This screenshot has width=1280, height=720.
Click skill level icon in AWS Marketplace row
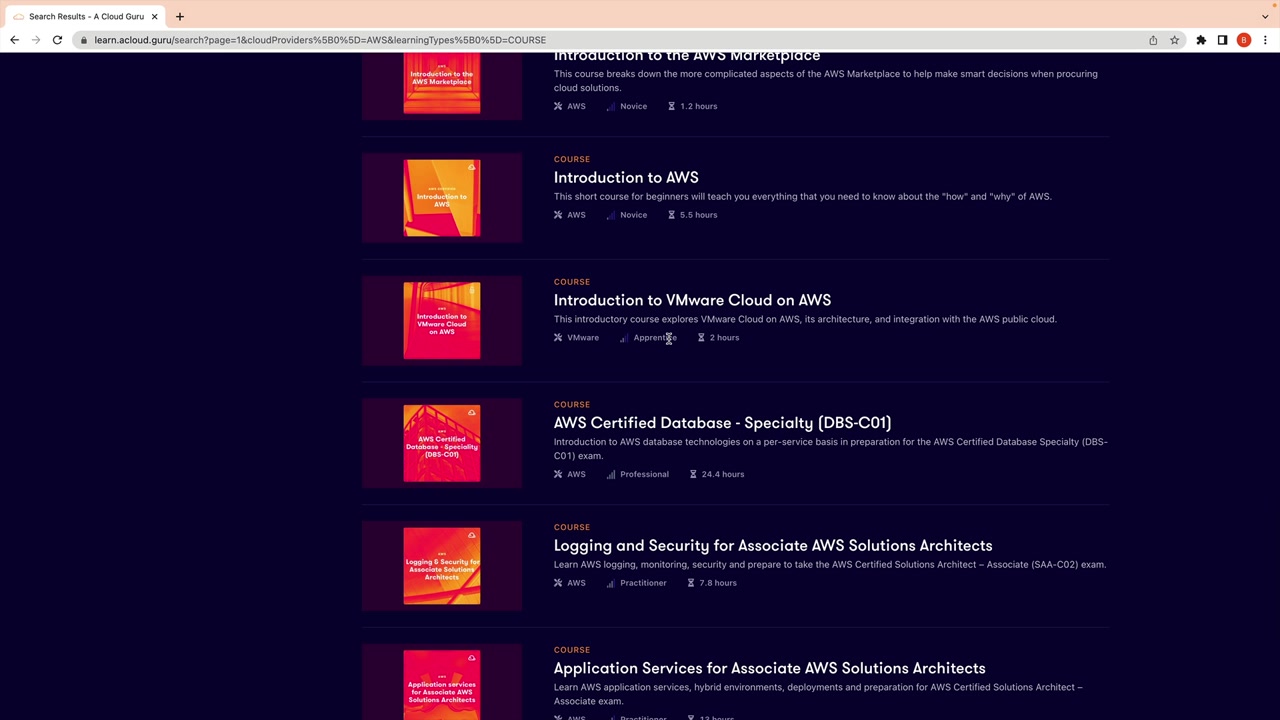pos(611,106)
